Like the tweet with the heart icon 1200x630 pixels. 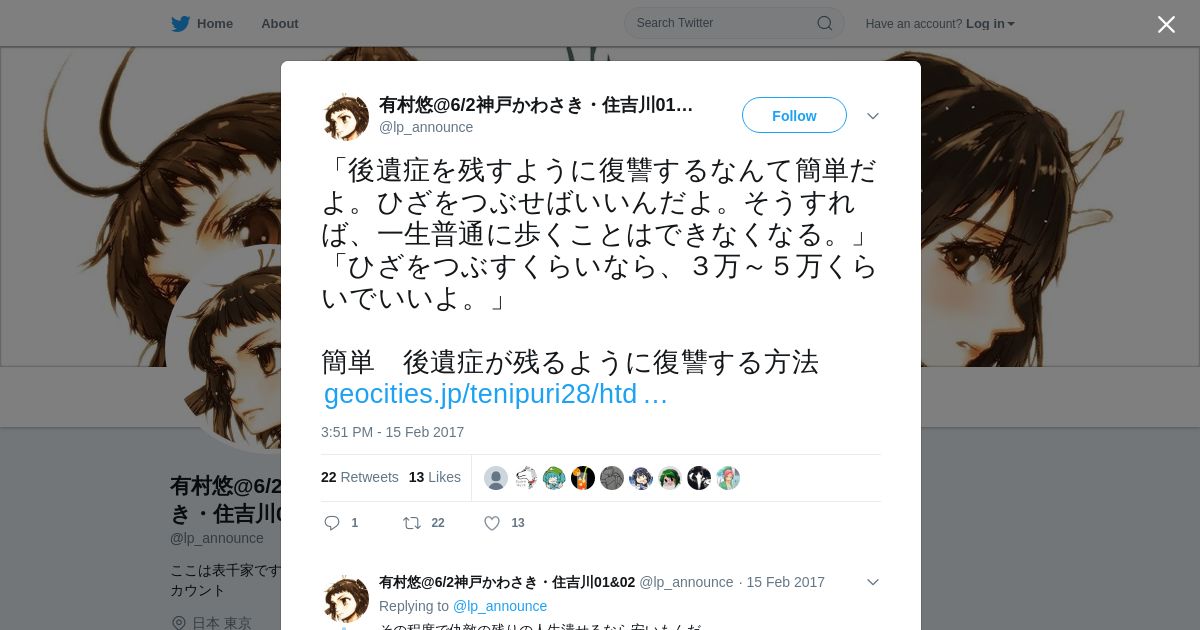[x=492, y=523]
